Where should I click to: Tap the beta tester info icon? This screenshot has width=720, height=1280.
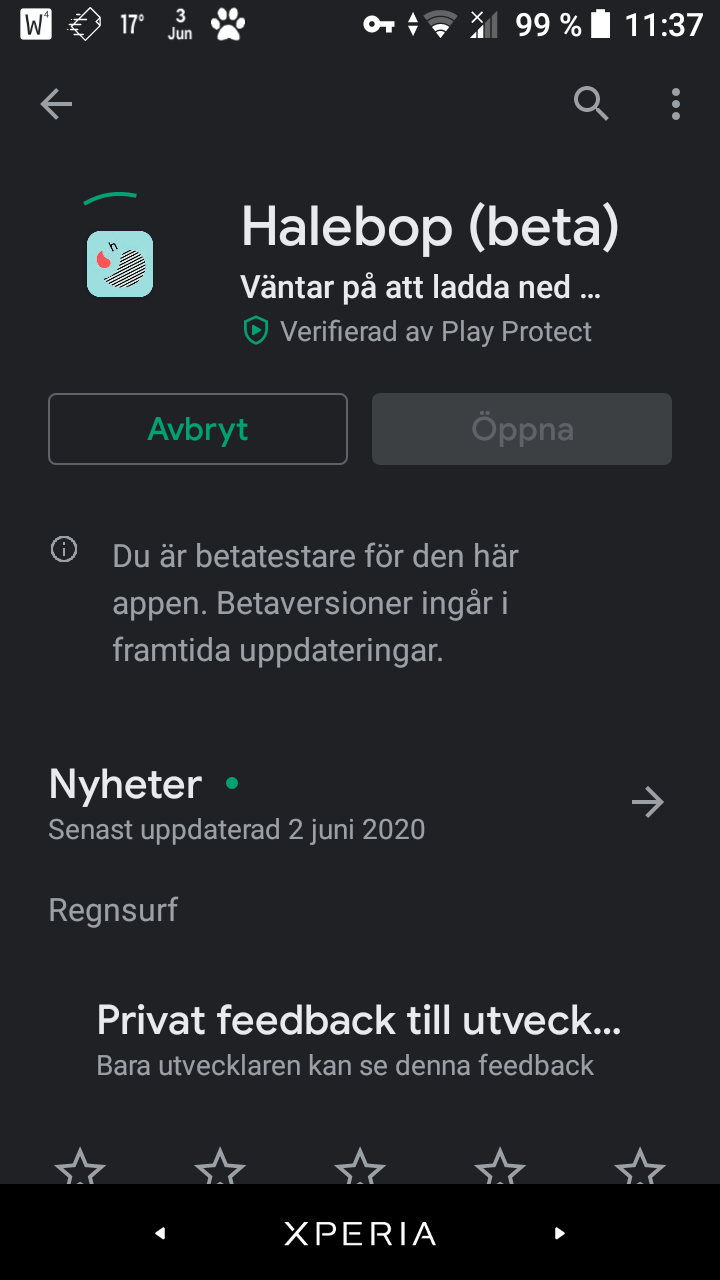click(64, 549)
